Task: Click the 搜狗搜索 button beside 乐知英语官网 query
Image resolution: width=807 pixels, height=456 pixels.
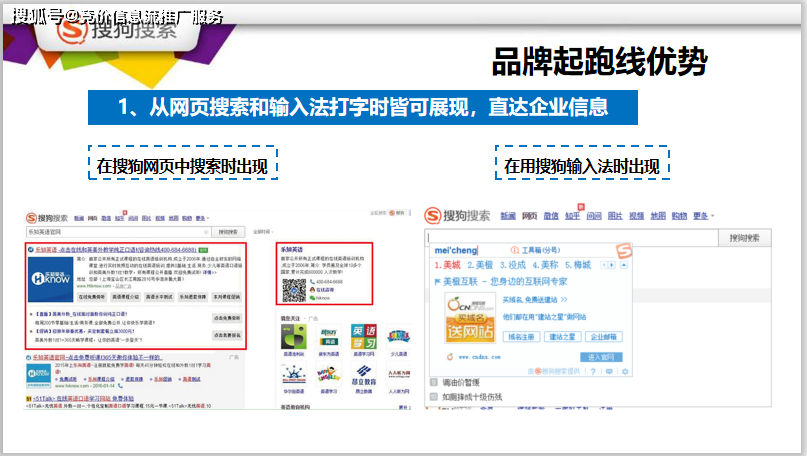Action: click(x=228, y=232)
